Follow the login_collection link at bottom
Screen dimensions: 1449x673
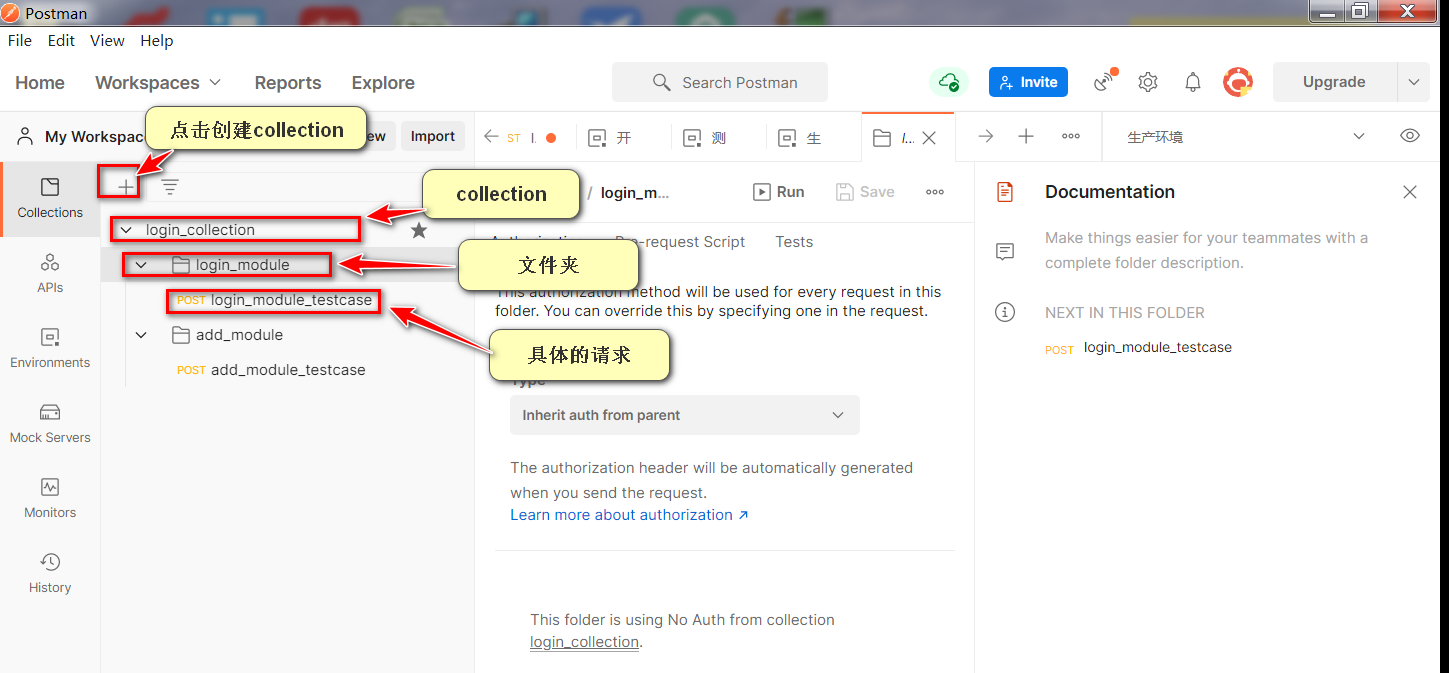click(584, 642)
